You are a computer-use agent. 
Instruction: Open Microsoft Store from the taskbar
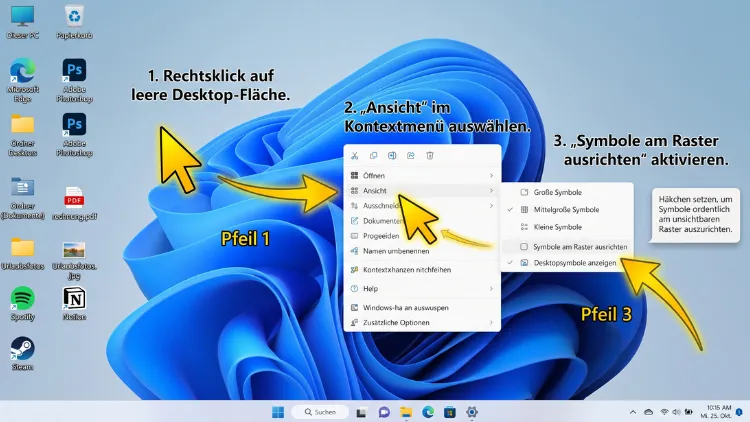click(450, 412)
